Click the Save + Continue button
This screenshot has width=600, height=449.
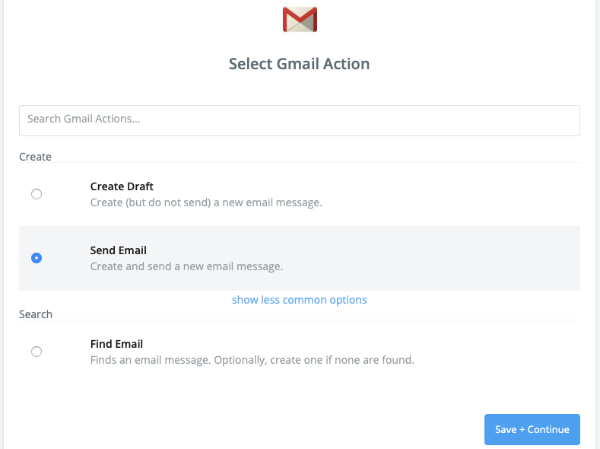click(532, 429)
